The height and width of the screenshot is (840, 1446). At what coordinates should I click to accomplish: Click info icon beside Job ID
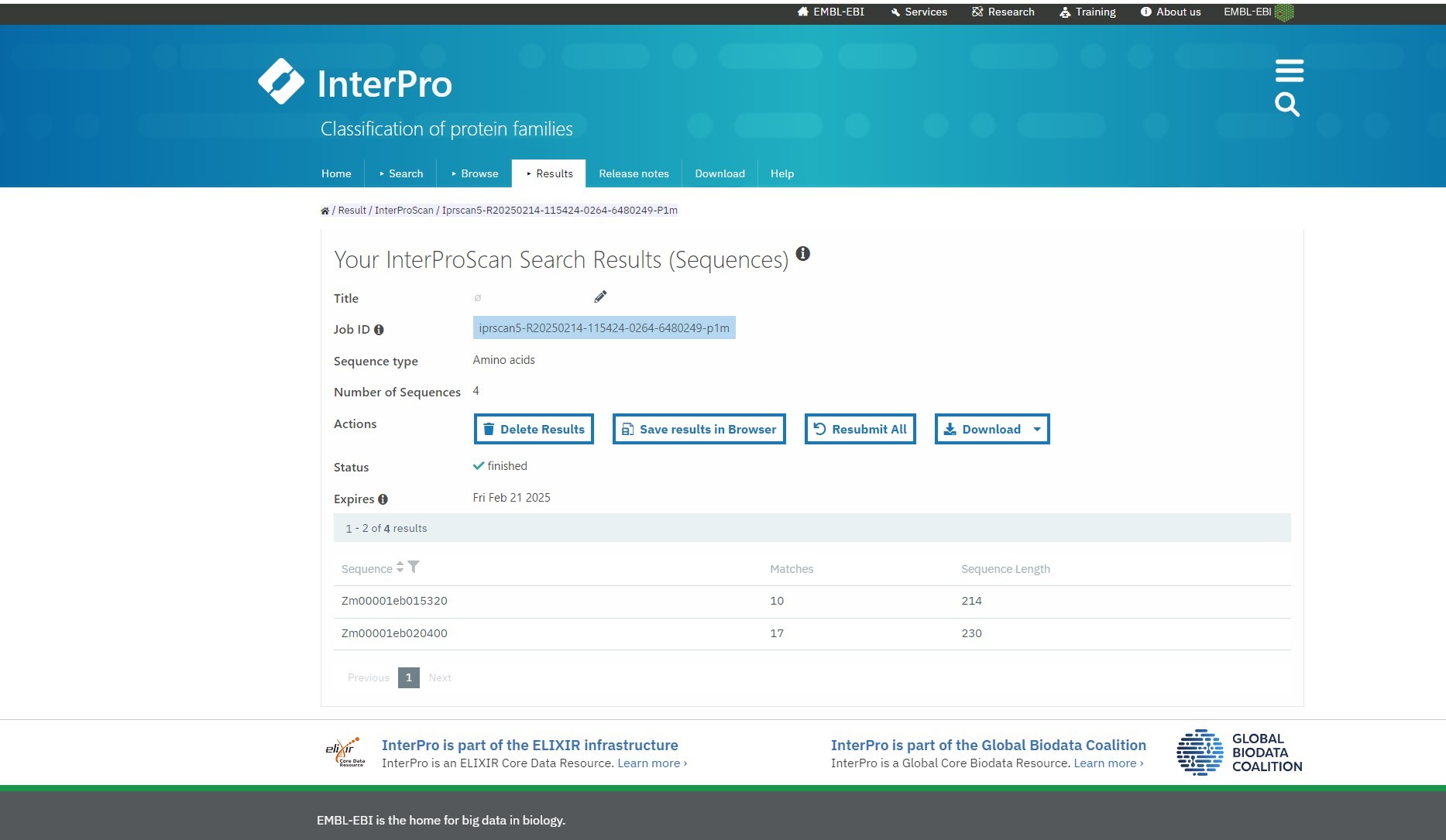coord(379,330)
